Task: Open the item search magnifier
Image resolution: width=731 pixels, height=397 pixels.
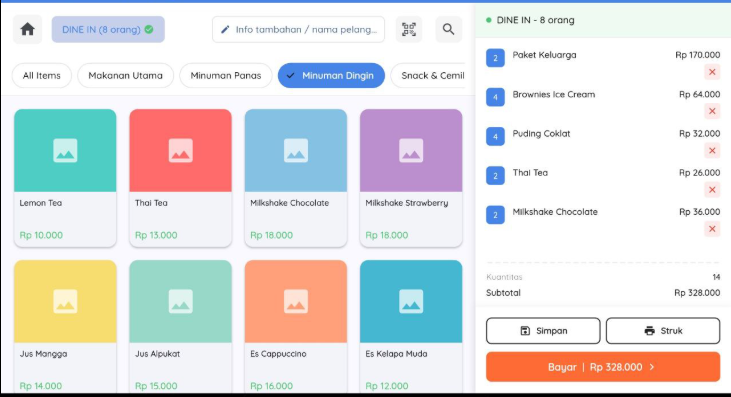Action: click(x=448, y=29)
